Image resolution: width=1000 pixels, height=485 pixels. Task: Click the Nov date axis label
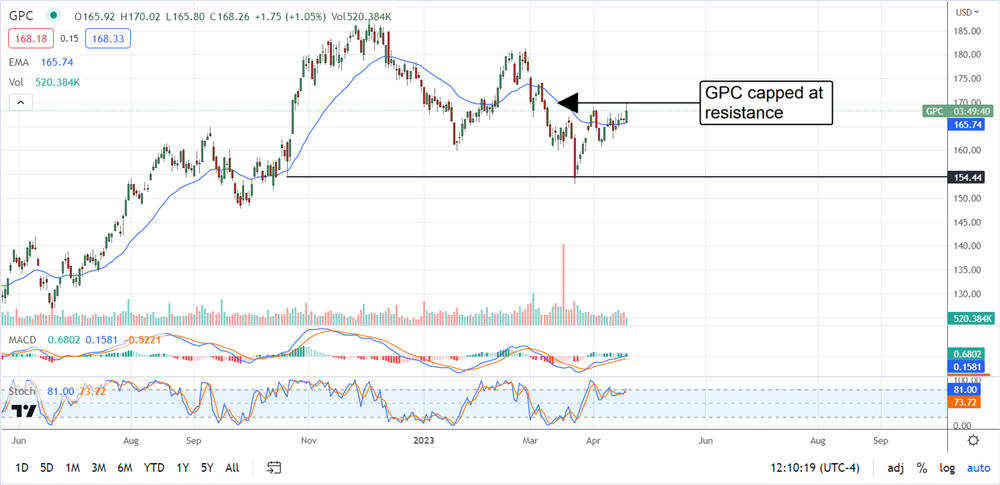pos(309,440)
